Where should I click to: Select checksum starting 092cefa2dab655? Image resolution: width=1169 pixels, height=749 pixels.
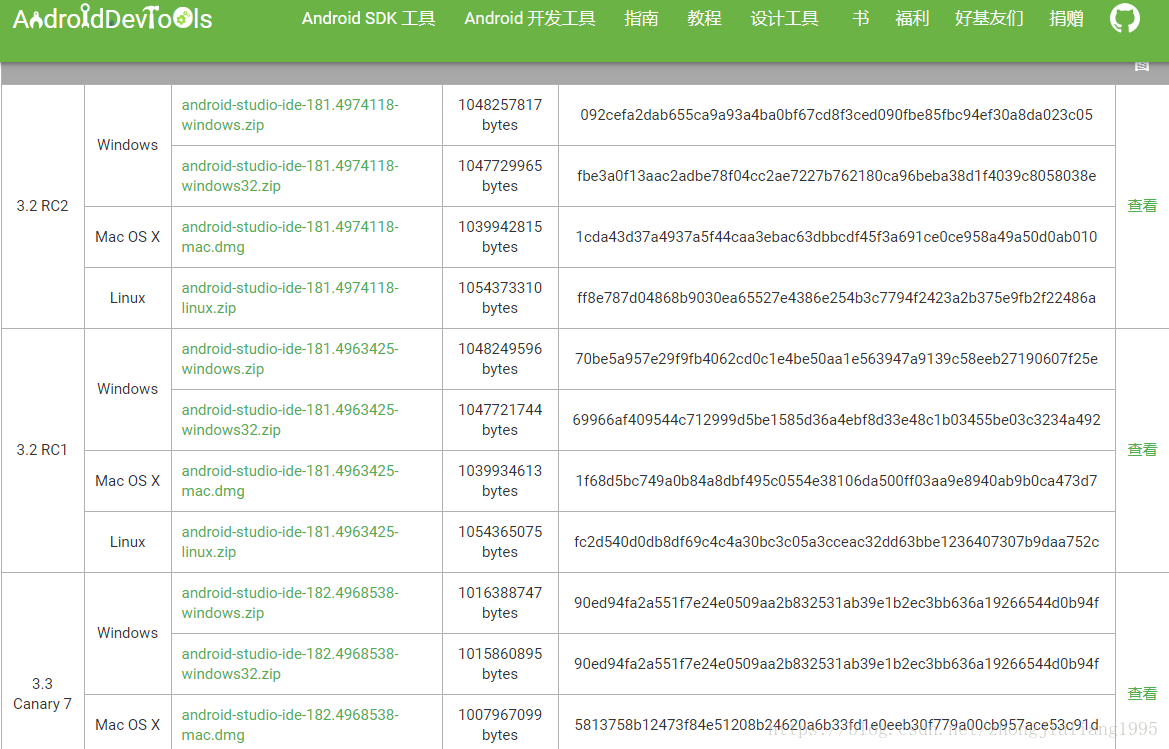click(x=836, y=115)
